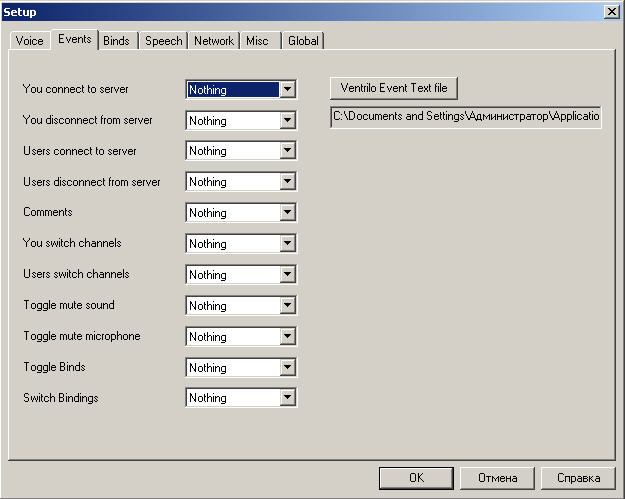Open the Comments event dropdown
The image size is (625, 499).
pyautogui.click(x=288, y=213)
